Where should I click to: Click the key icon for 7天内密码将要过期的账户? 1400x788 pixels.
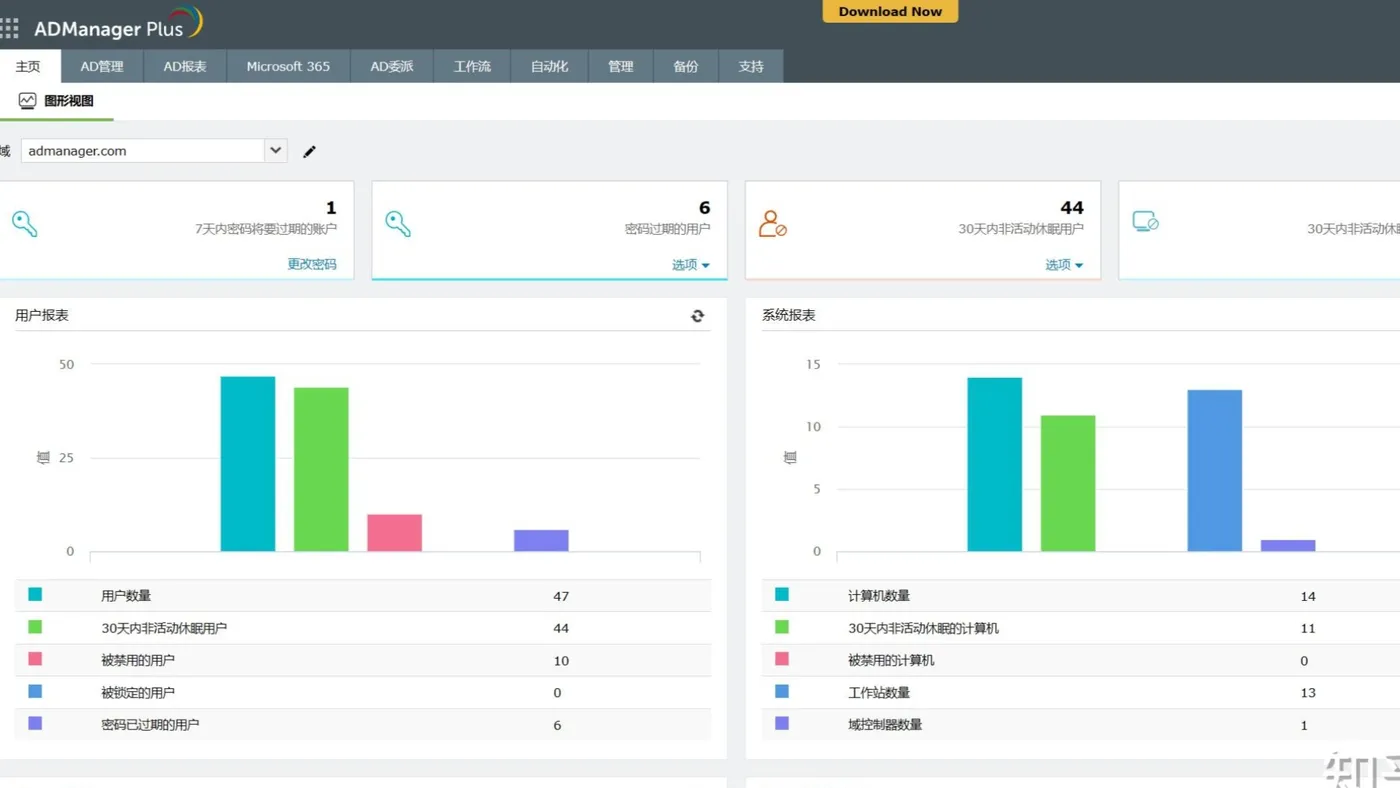click(25, 223)
